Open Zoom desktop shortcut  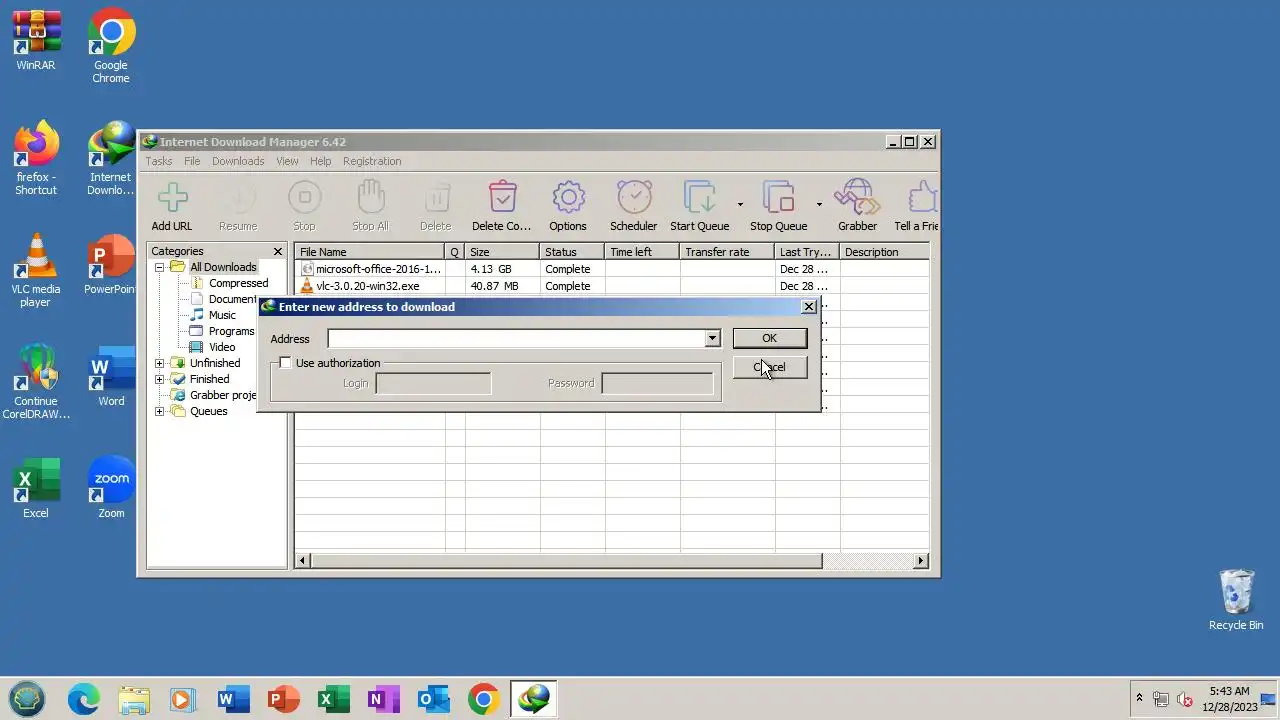pos(111,489)
